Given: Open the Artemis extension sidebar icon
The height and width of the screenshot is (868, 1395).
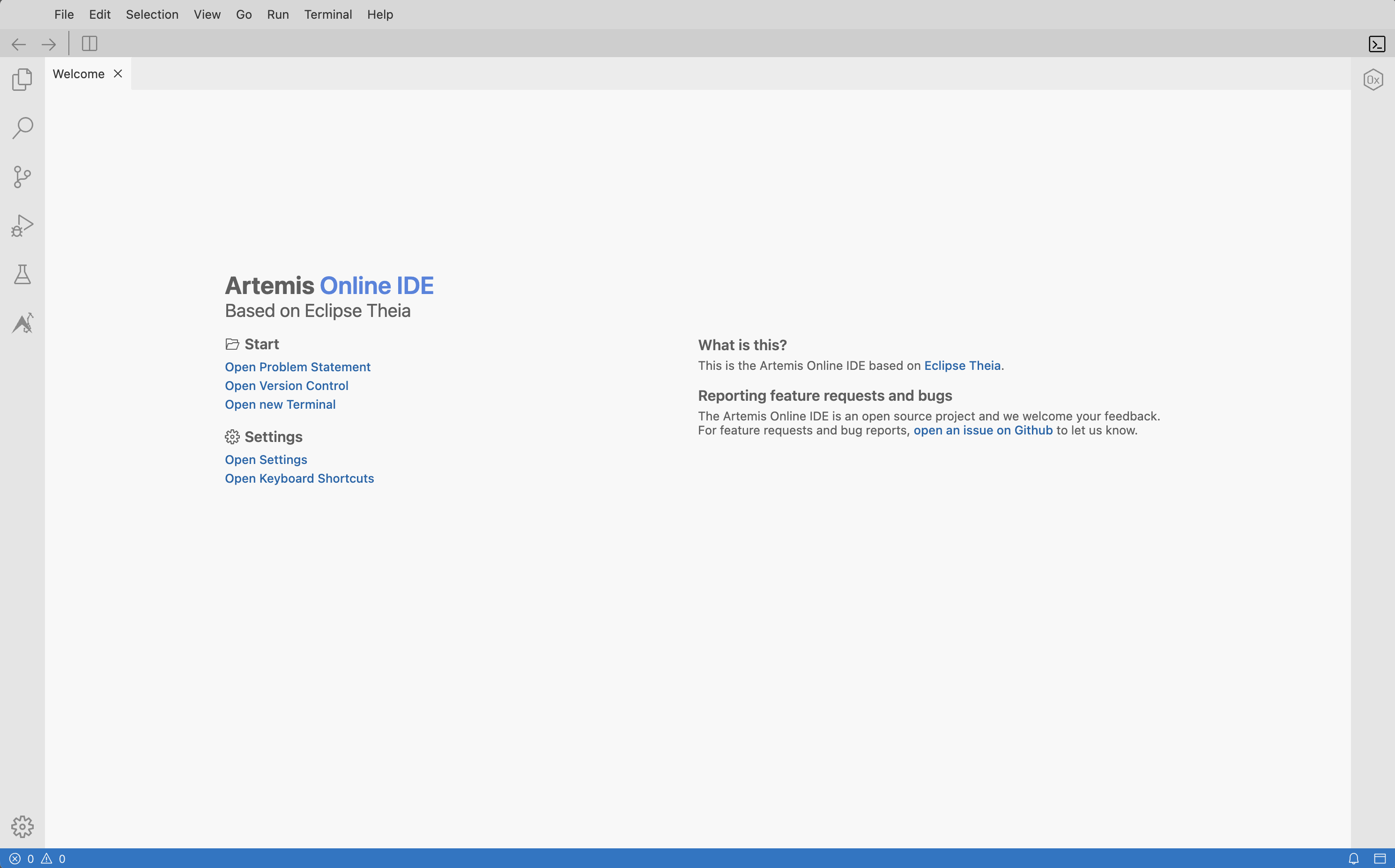Looking at the screenshot, I should click(x=22, y=323).
